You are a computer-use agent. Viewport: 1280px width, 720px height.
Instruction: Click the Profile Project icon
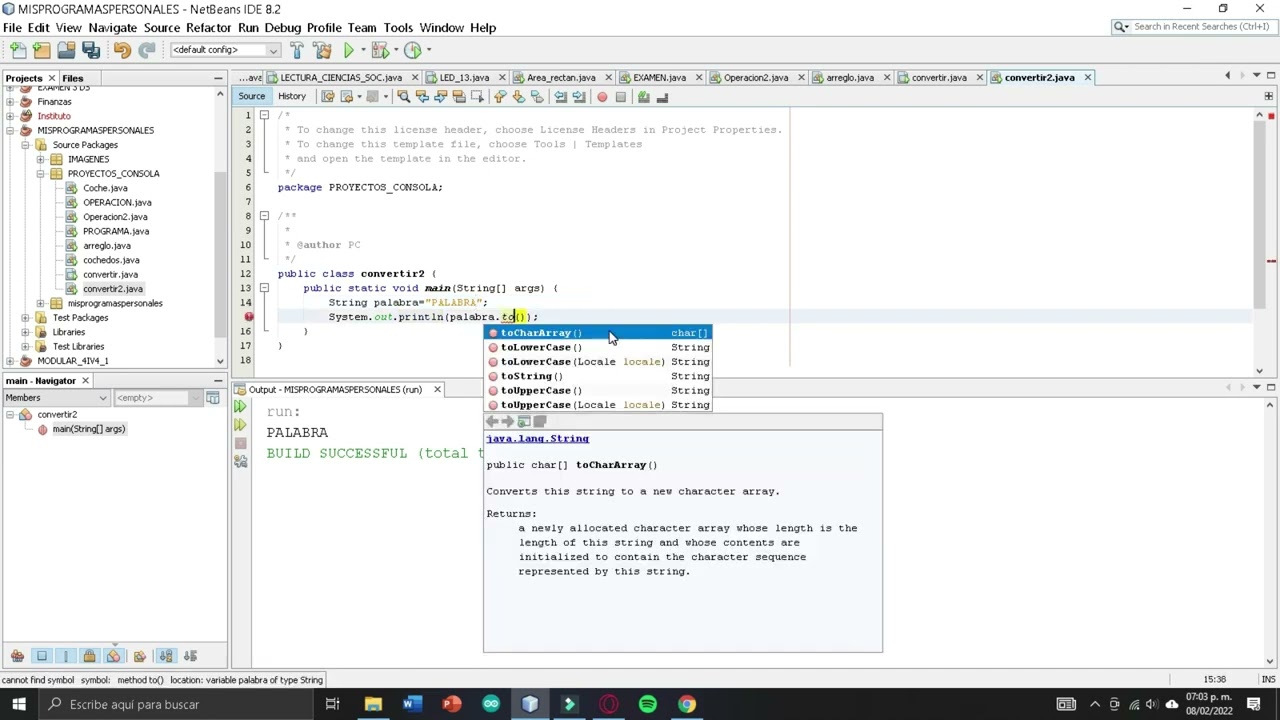pos(413,50)
